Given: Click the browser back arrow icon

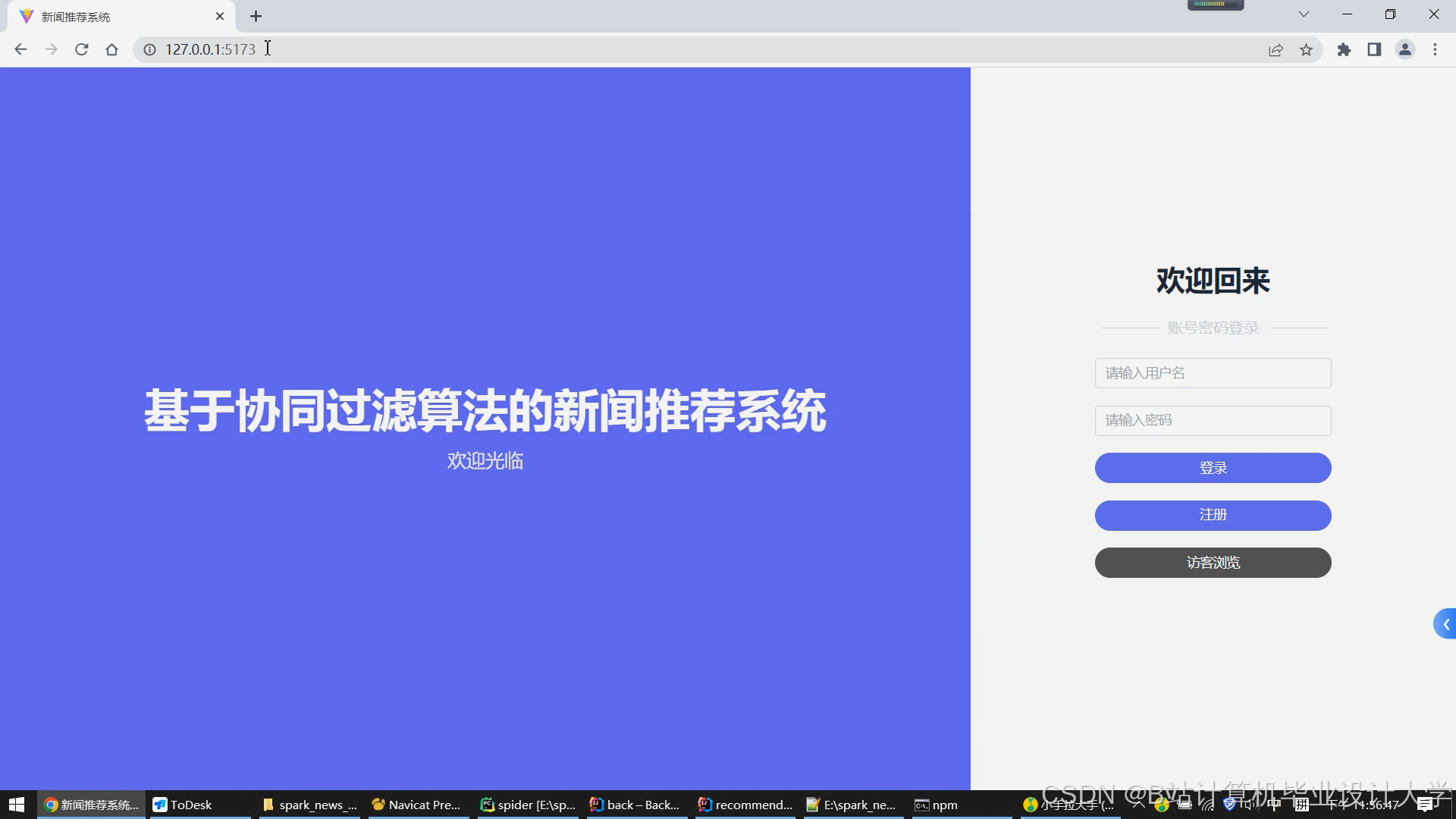Looking at the screenshot, I should coord(20,49).
